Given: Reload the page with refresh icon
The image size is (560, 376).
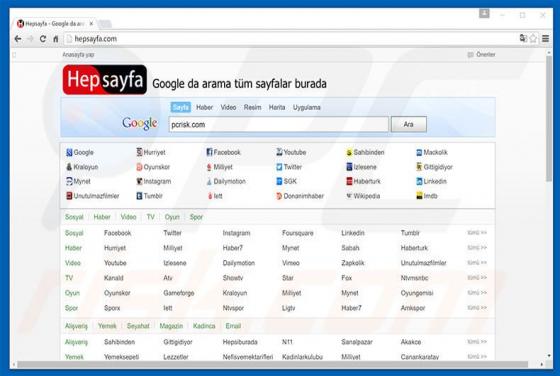Looking at the screenshot, I should coord(43,39).
